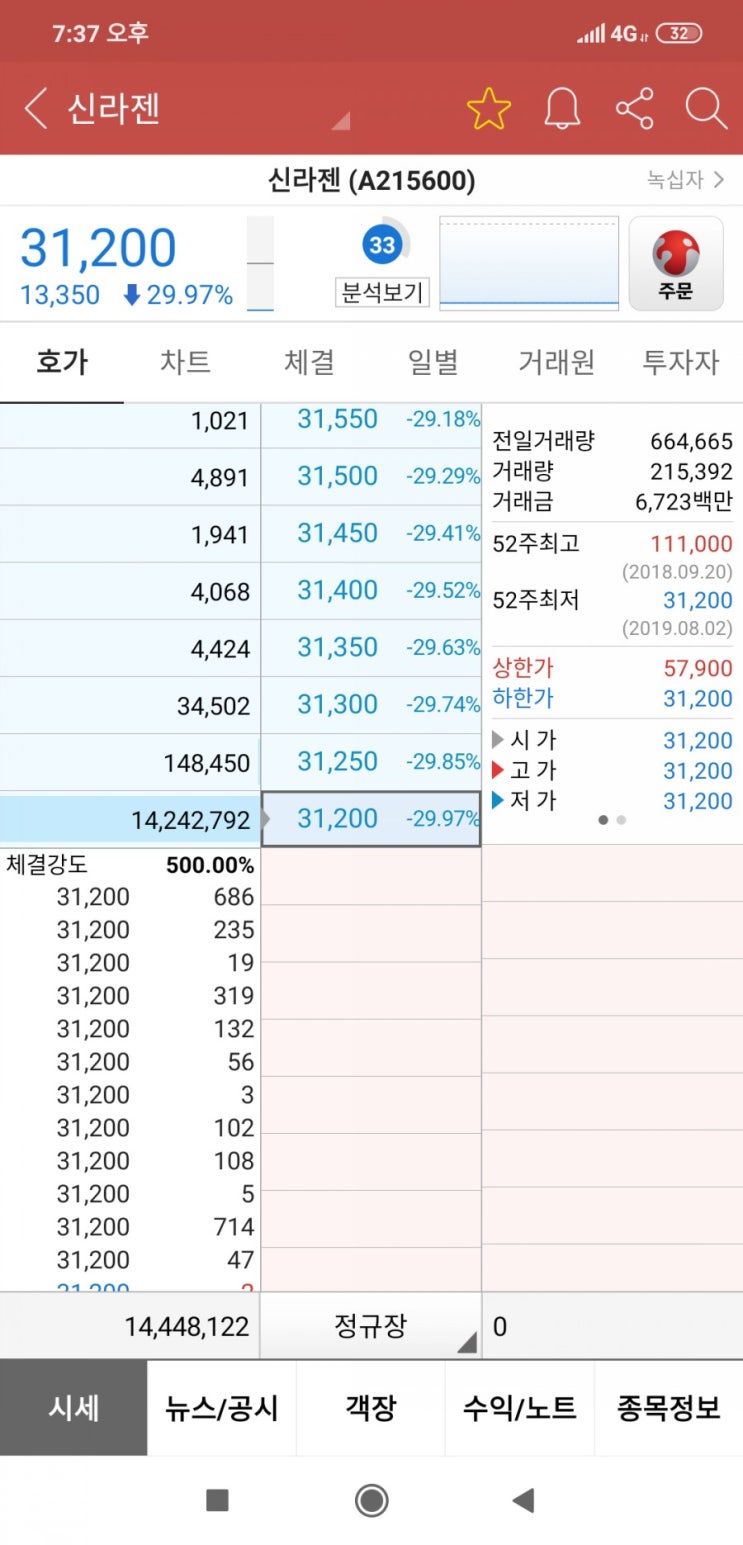Tap the price range gauge bar
The height and width of the screenshot is (1545, 743).
[x=260, y=264]
